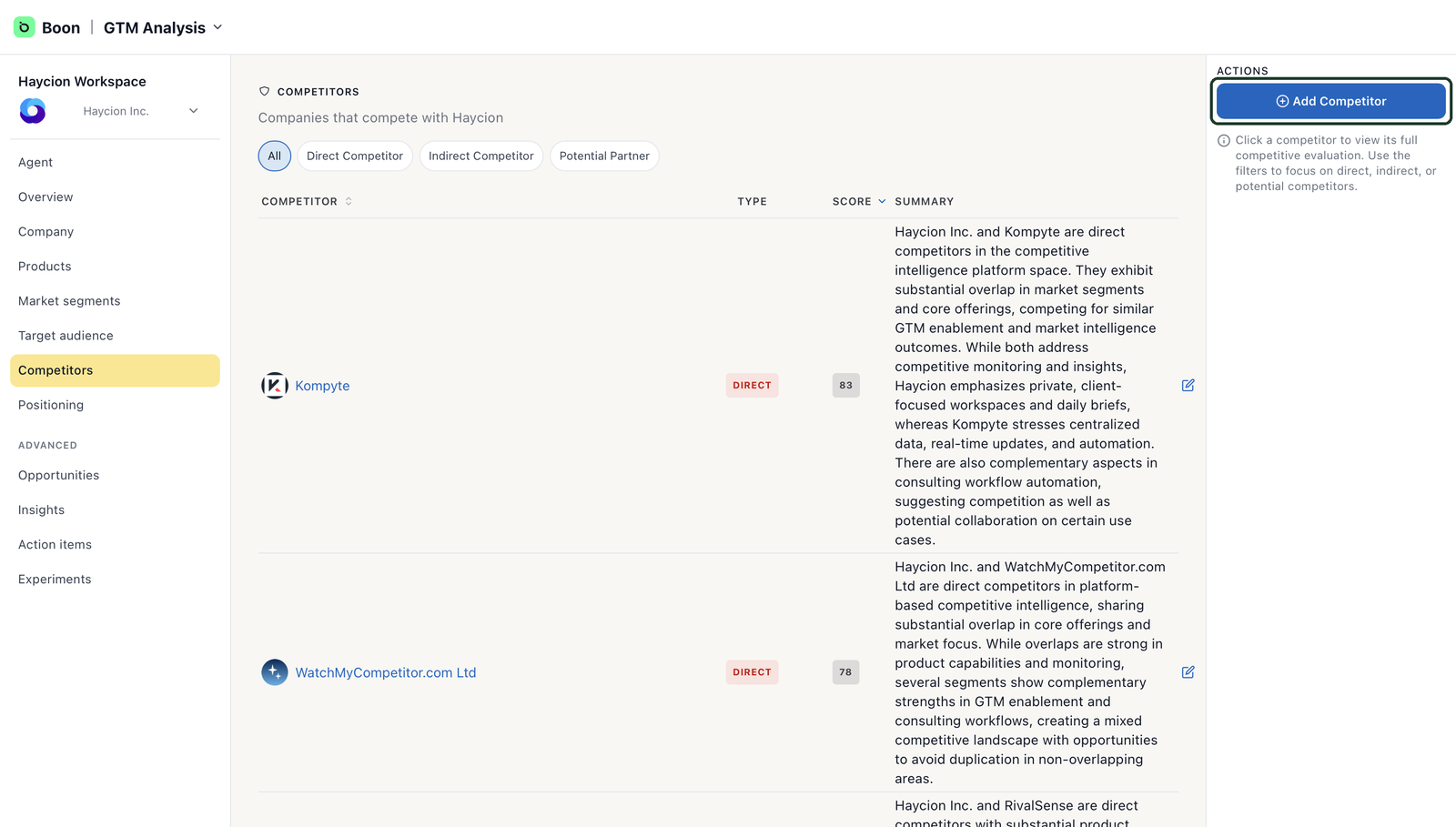Image resolution: width=1456 pixels, height=827 pixels.
Task: Click the Add Competitor button
Action: (x=1330, y=101)
